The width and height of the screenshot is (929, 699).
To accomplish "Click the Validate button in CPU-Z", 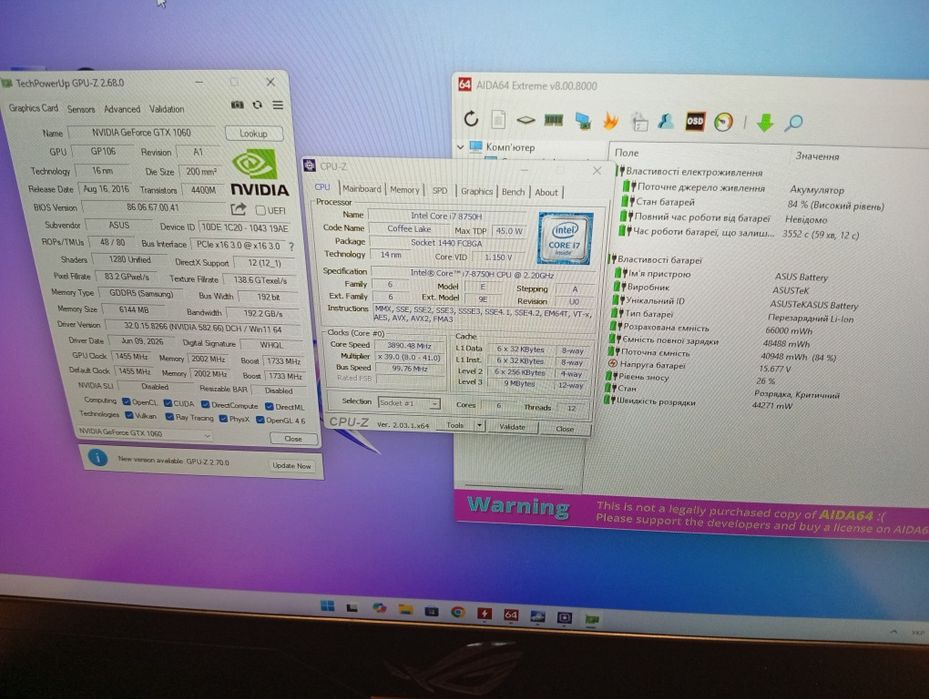I will click(x=512, y=427).
